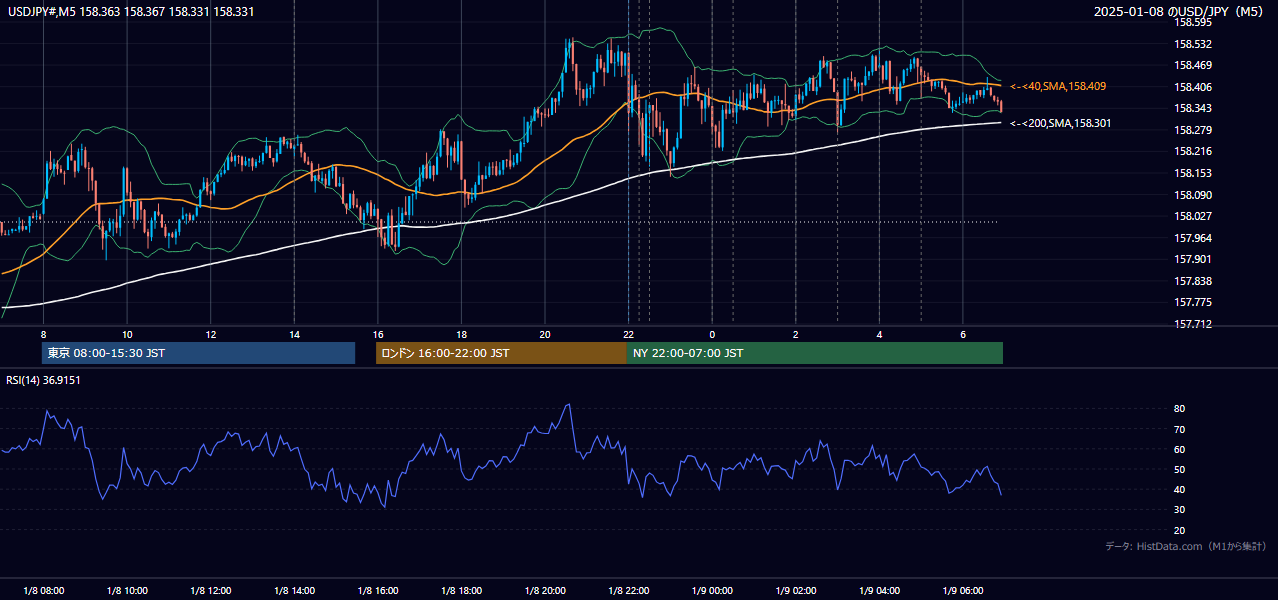Click price axis value 157.901

[x=1193, y=259]
